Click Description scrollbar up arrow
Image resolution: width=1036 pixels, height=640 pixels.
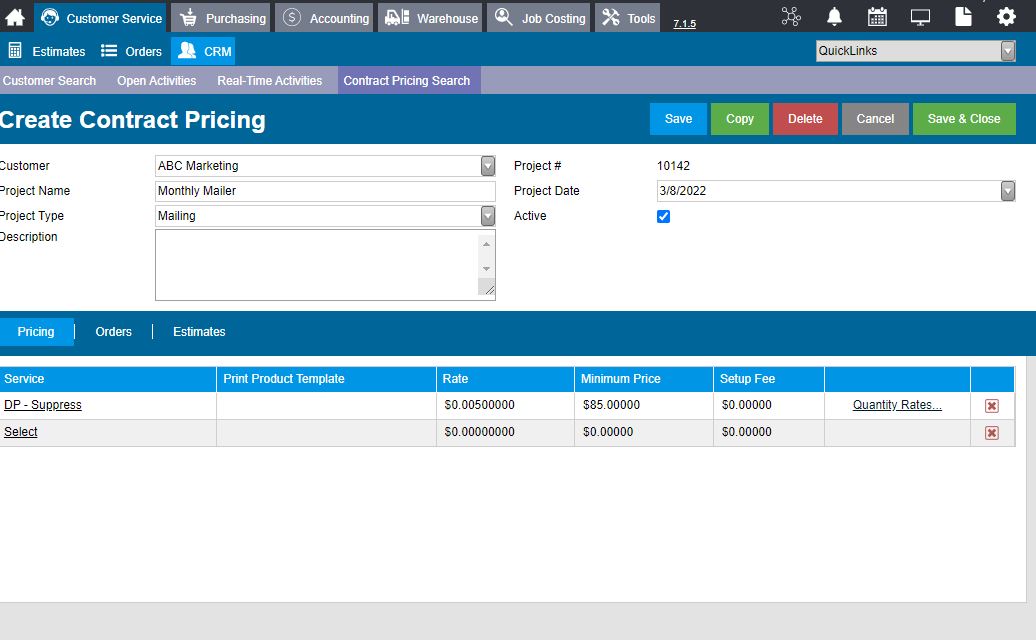coord(486,244)
